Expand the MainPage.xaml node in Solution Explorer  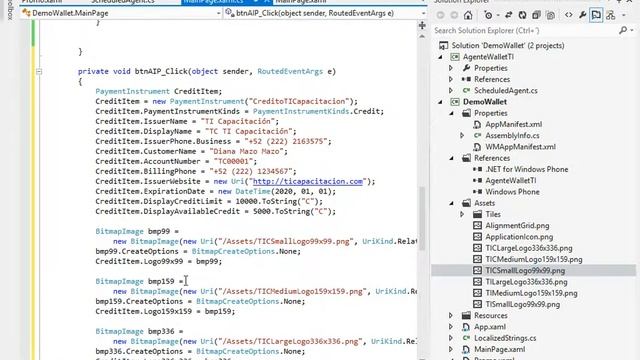(x=451, y=349)
